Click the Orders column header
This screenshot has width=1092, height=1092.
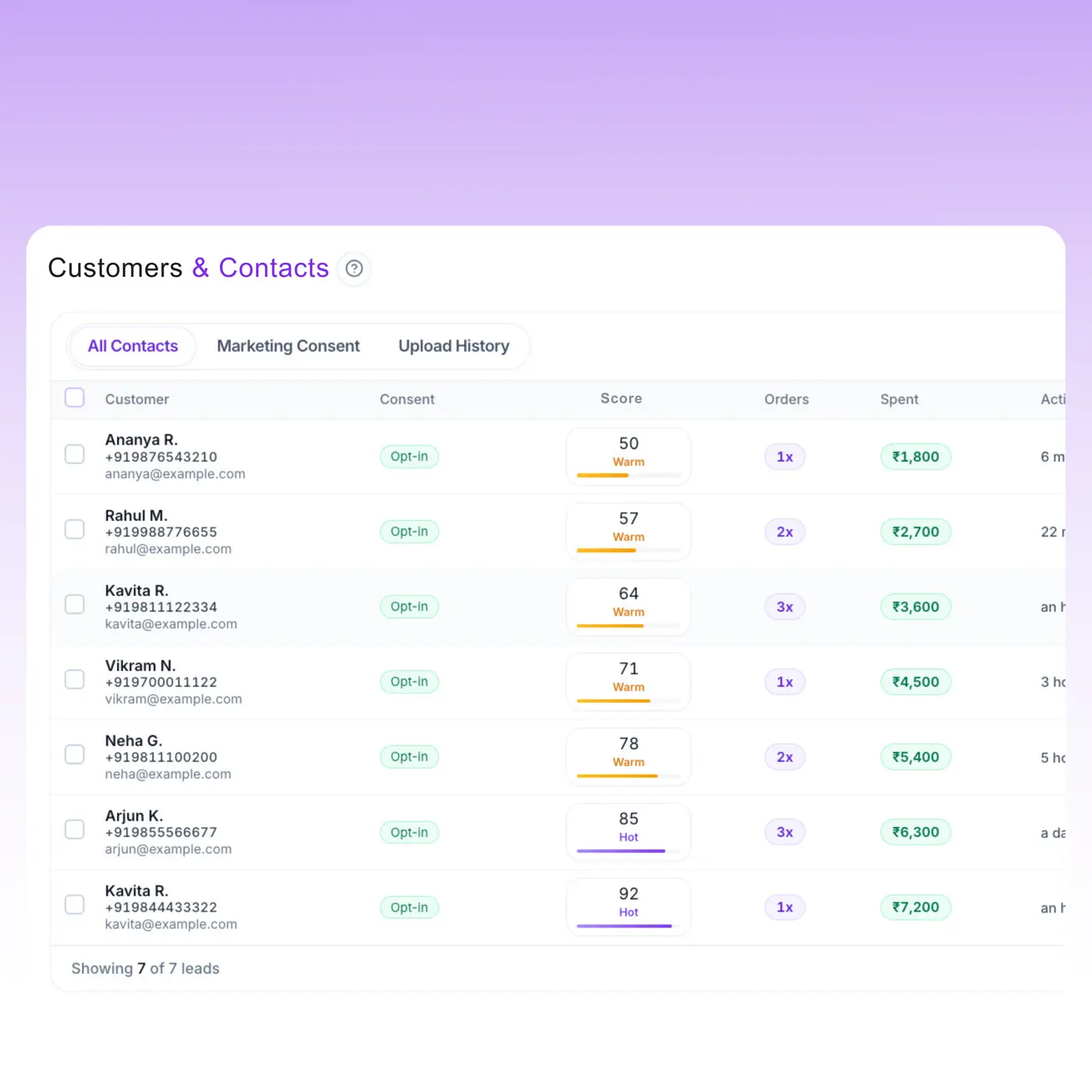click(786, 399)
